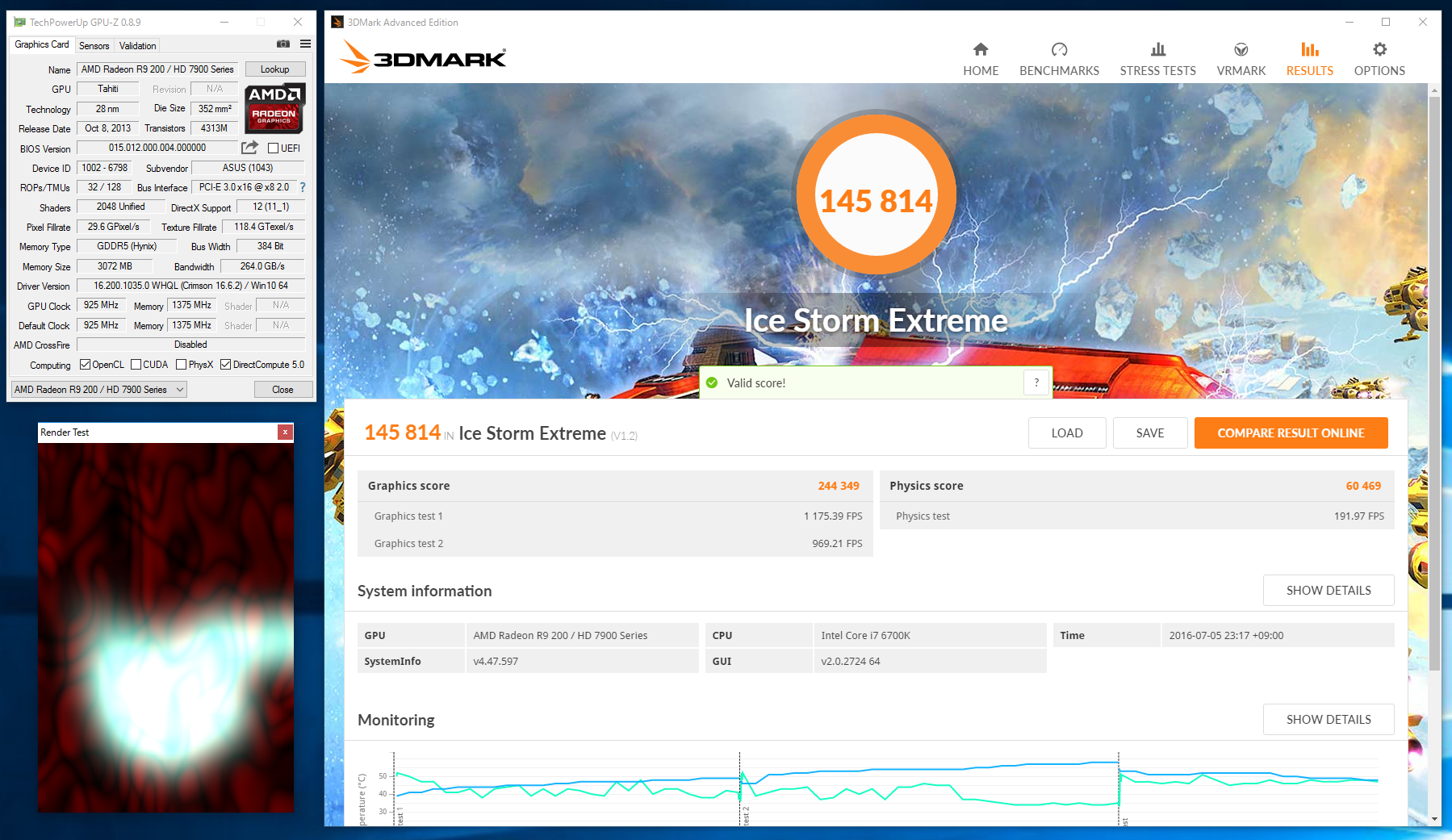Open the HOME house icon in 3DMark
The width and height of the screenshot is (1452, 840).
coord(981,49)
